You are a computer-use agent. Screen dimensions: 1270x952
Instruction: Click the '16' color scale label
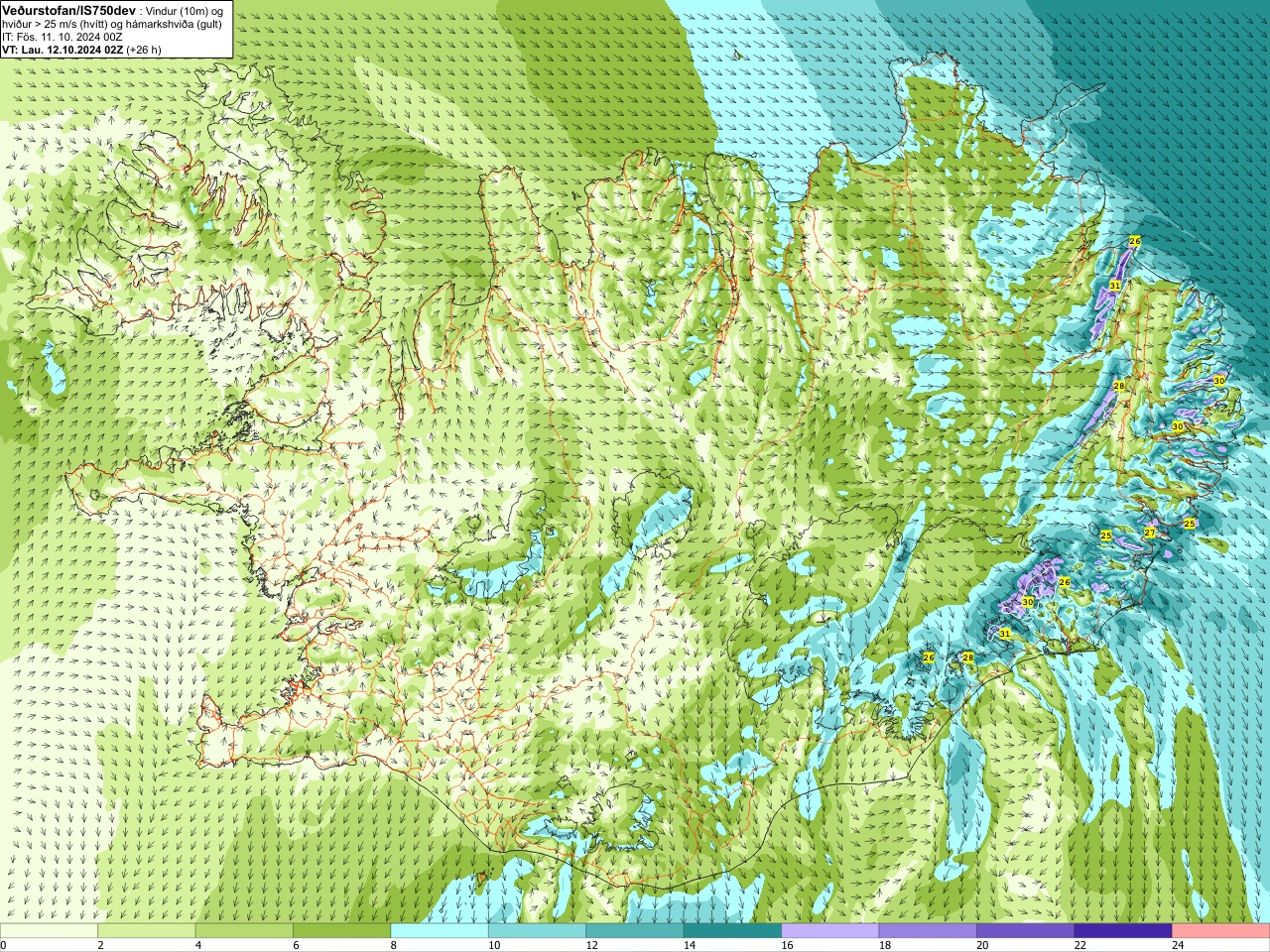(788, 945)
